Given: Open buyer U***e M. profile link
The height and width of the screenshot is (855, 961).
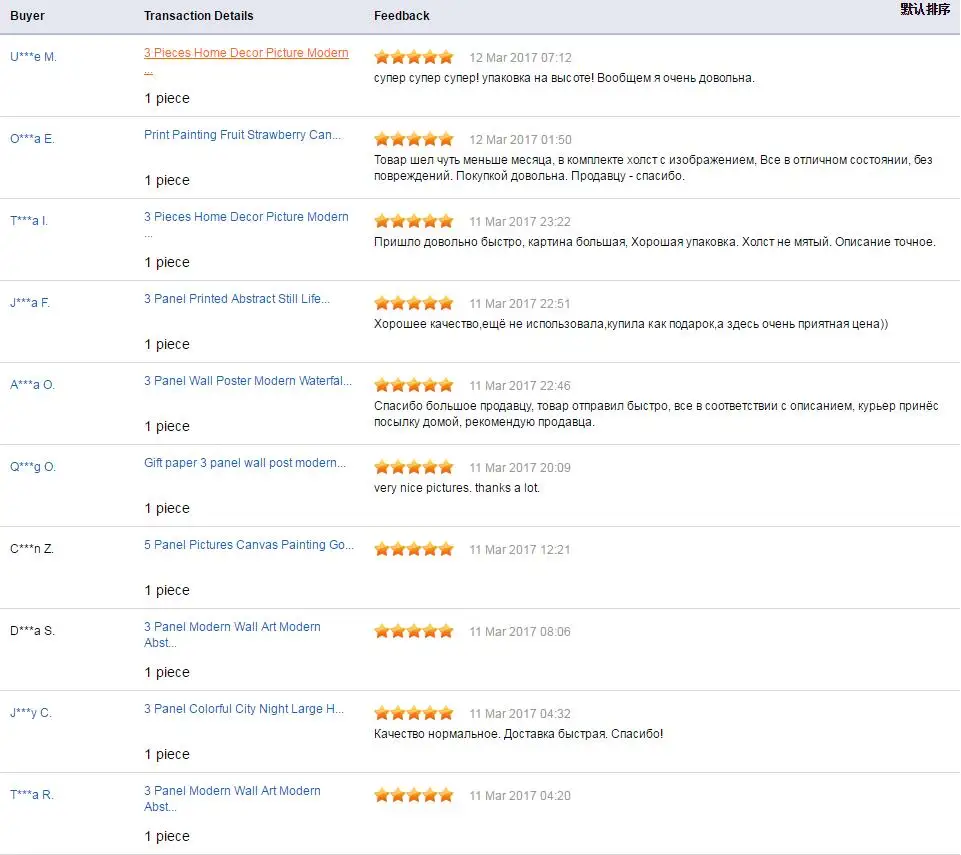Looking at the screenshot, I should pos(33,57).
